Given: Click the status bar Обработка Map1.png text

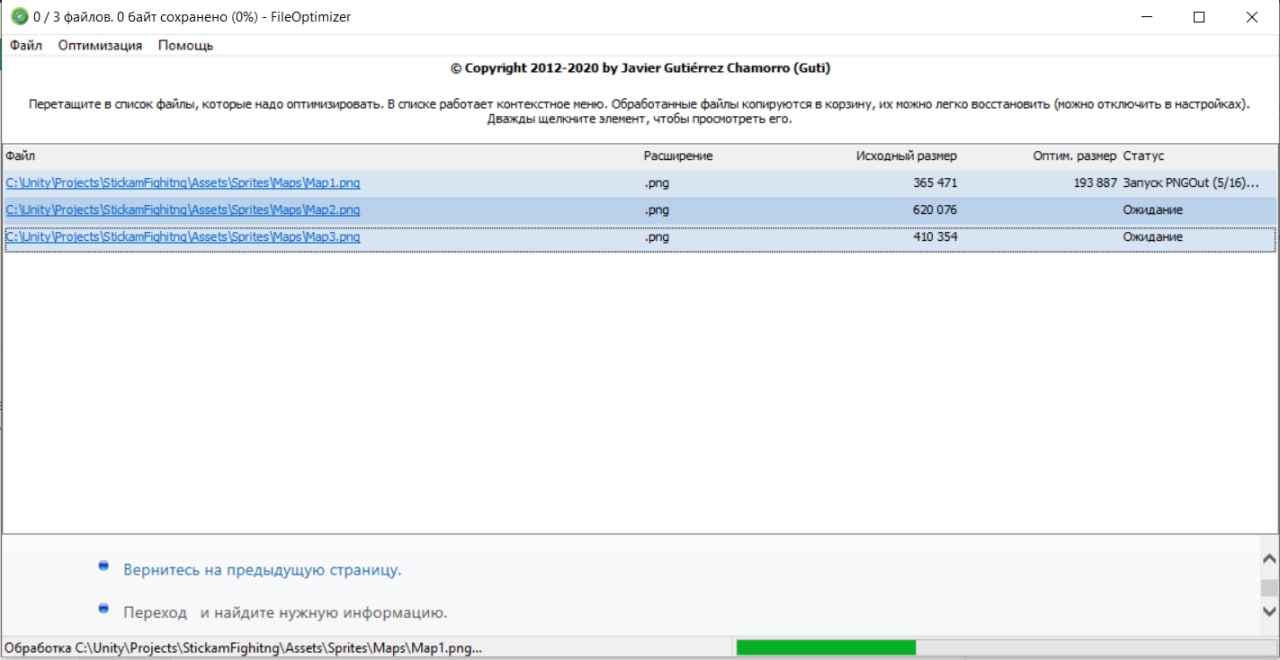Looking at the screenshot, I should [x=243, y=647].
